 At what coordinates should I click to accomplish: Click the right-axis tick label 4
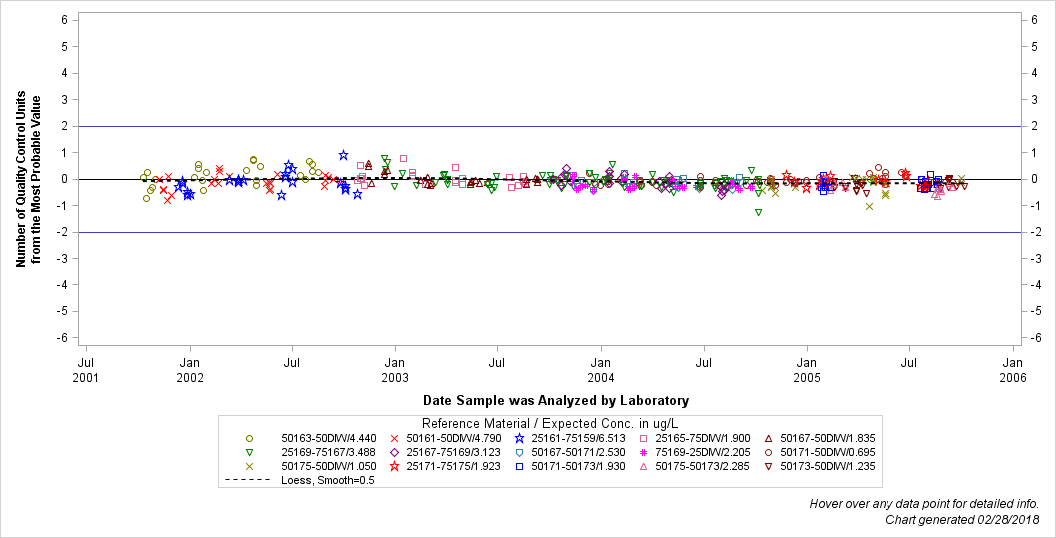coord(1034,73)
